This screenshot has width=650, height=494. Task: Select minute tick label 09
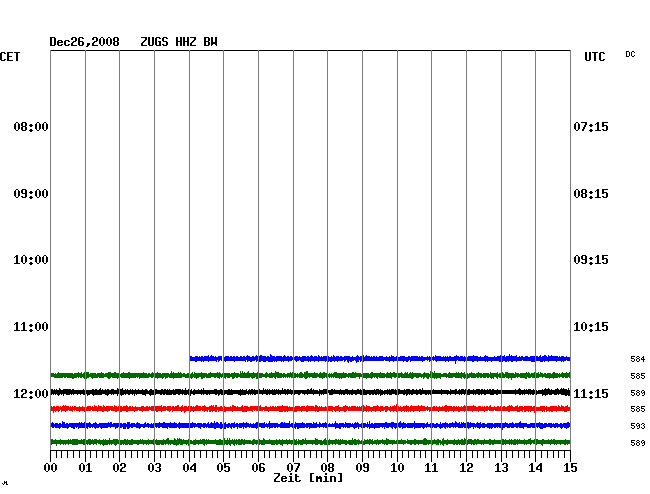(362, 468)
